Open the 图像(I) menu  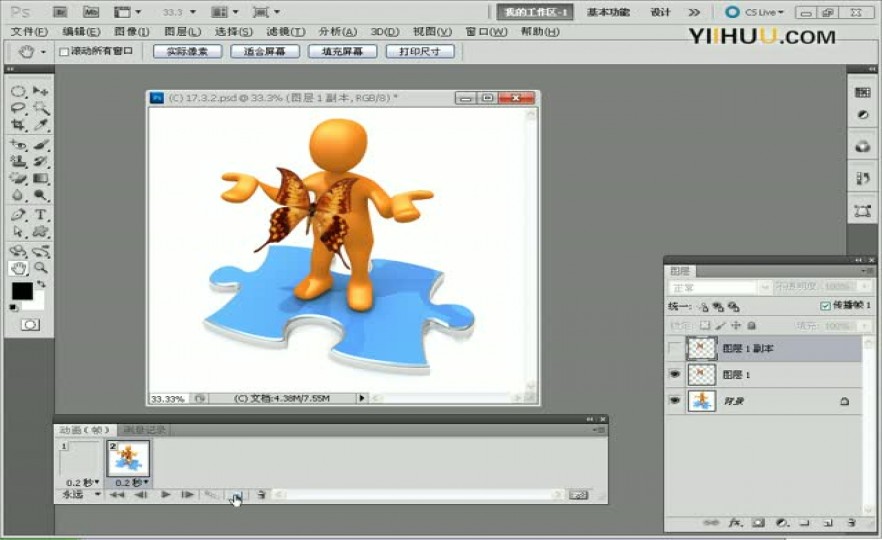point(132,32)
